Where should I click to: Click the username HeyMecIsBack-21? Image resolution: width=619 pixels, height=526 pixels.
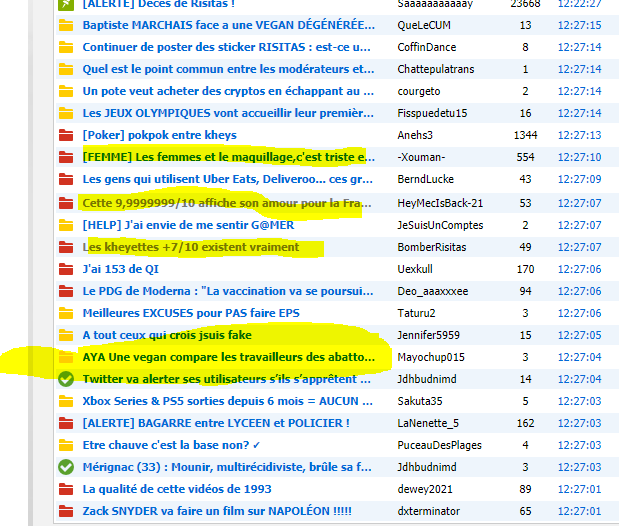440,203
